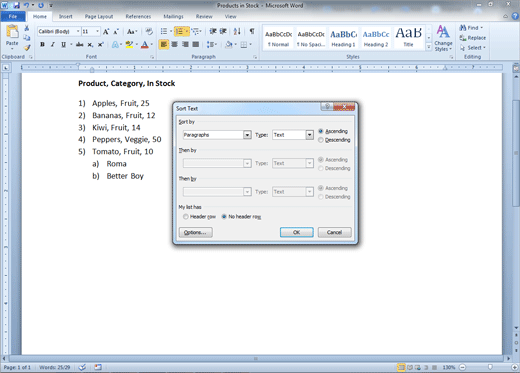Click the Bold formatting icon

tap(42, 44)
